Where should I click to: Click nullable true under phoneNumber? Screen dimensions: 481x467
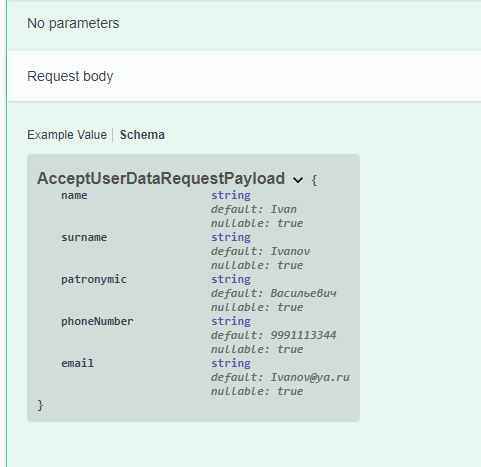[257, 349]
